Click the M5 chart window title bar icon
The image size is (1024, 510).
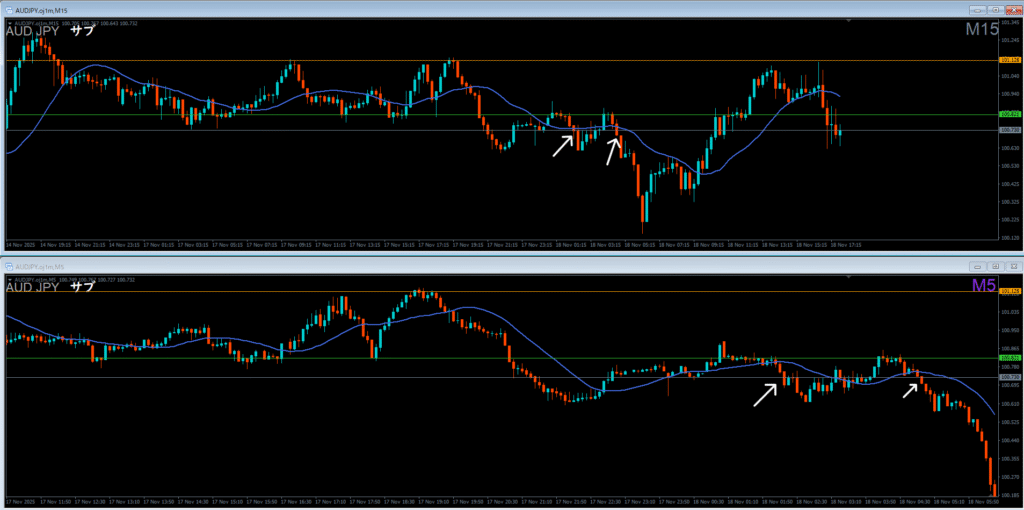point(10,267)
